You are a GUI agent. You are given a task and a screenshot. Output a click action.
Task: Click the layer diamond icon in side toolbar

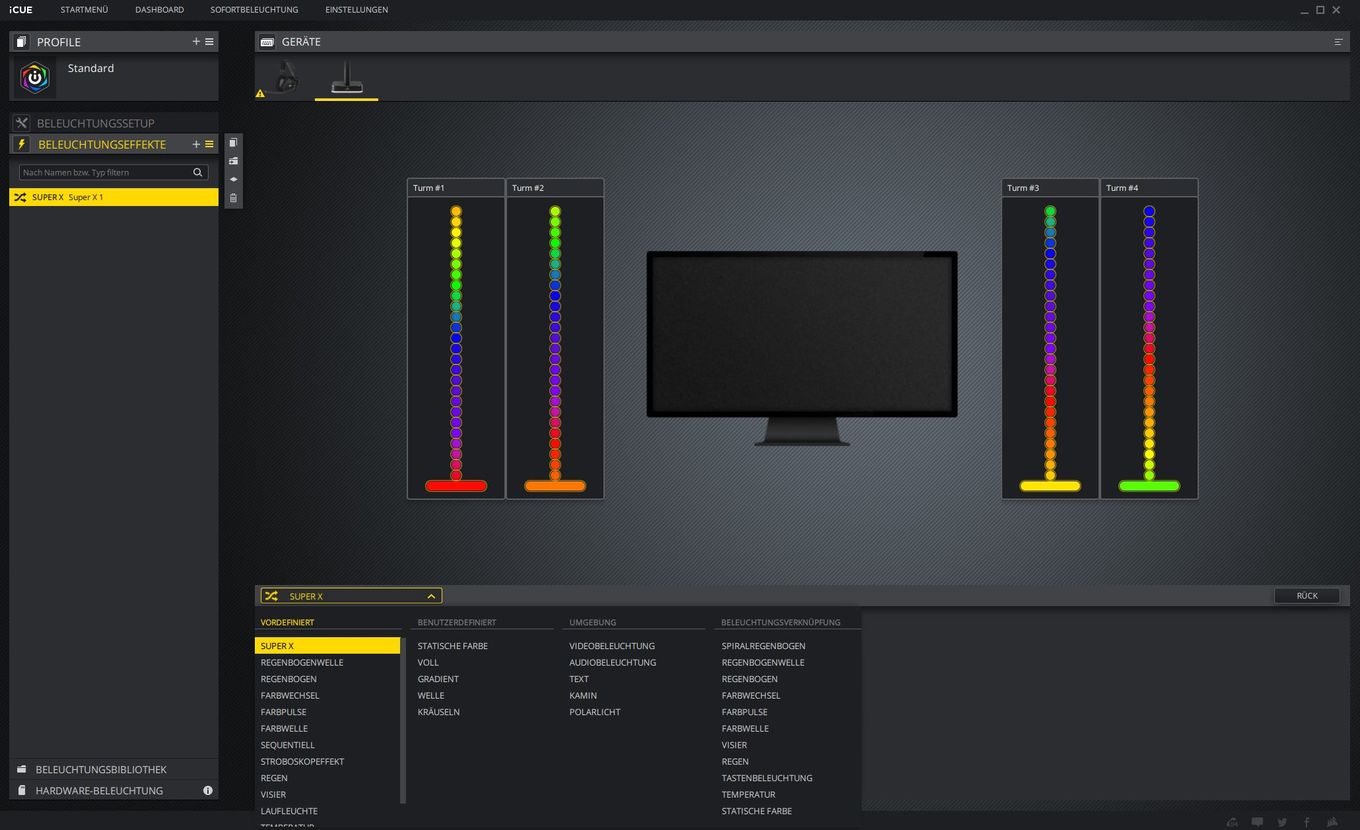[233, 179]
